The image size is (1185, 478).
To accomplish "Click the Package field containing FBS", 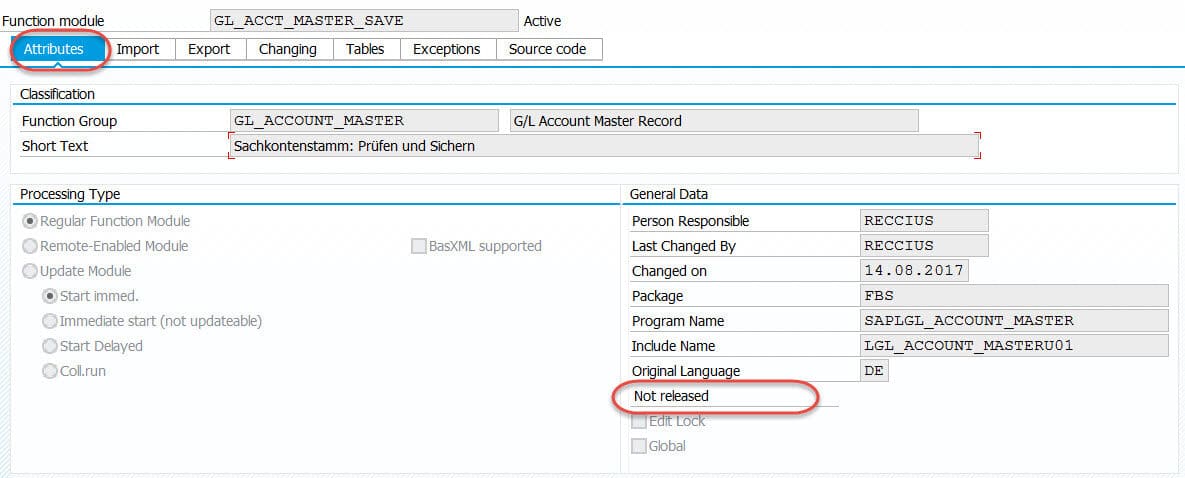I will (x=1014, y=296).
